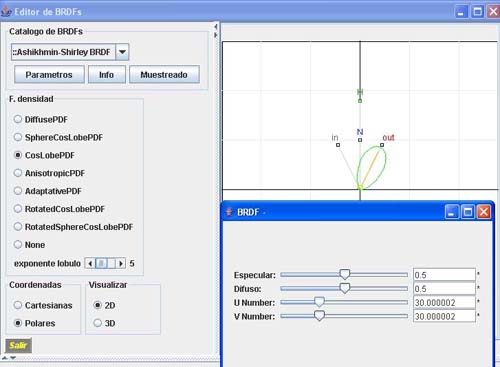Select the 'out' direction handle in plot
This screenshot has width=500, height=367.
(382, 145)
